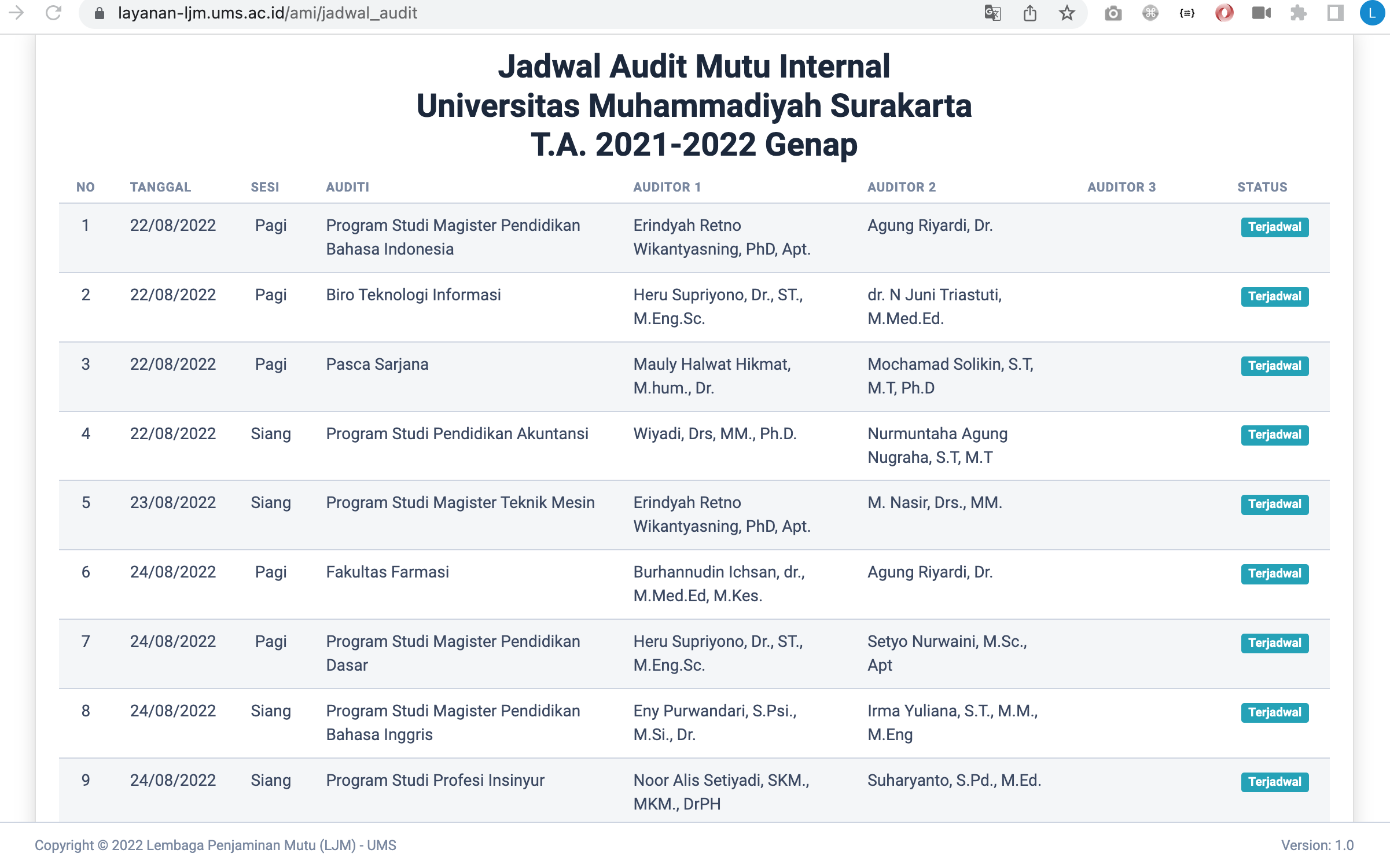Image resolution: width=1390 pixels, height=868 pixels.
Task: Select 'Program Studi Profesi Insinyur' cell
Action: 435,781
